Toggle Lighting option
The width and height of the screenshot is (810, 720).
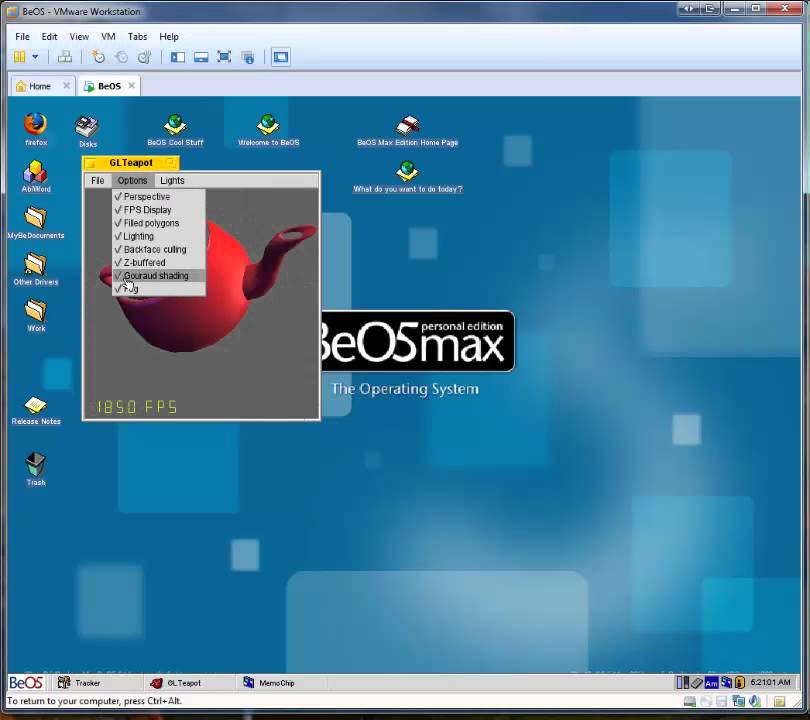pyautogui.click(x=159, y=236)
